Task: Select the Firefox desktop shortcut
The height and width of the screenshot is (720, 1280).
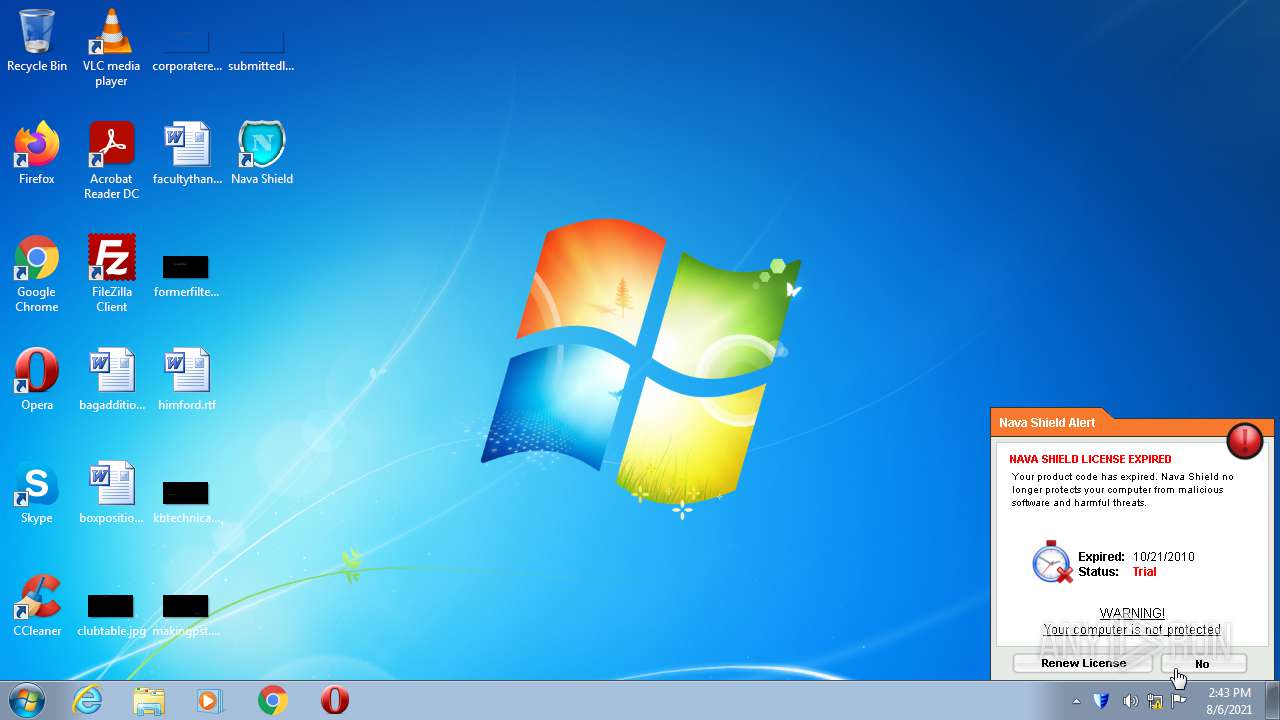Action: tap(37, 153)
